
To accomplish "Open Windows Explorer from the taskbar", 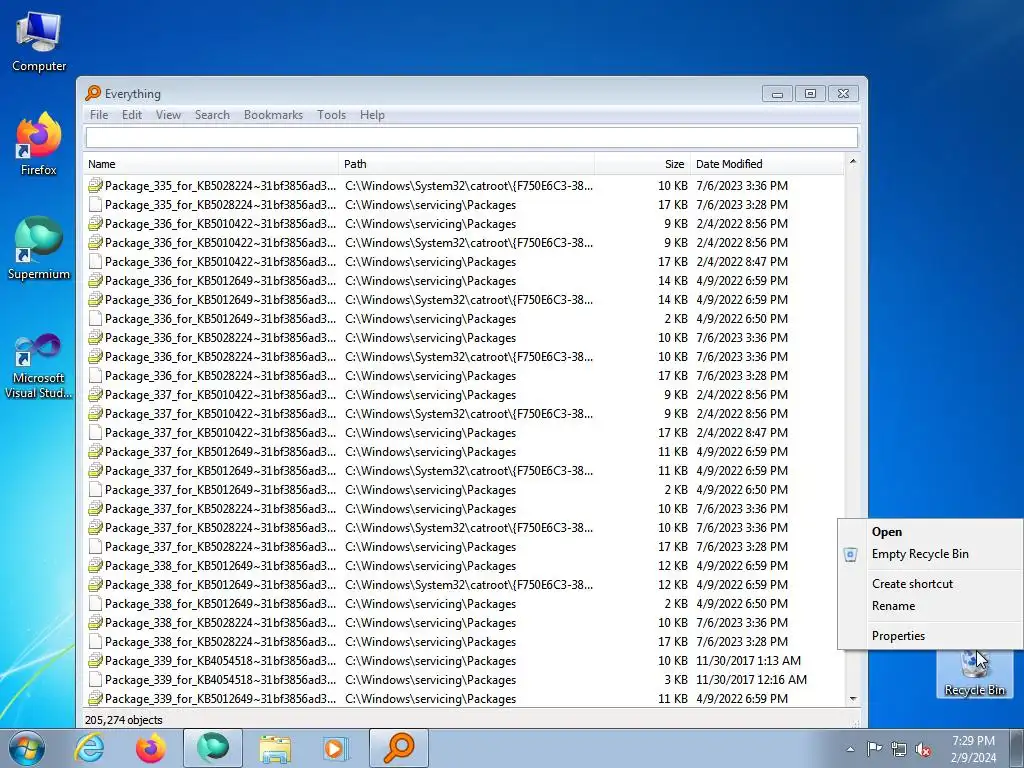I will [275, 748].
